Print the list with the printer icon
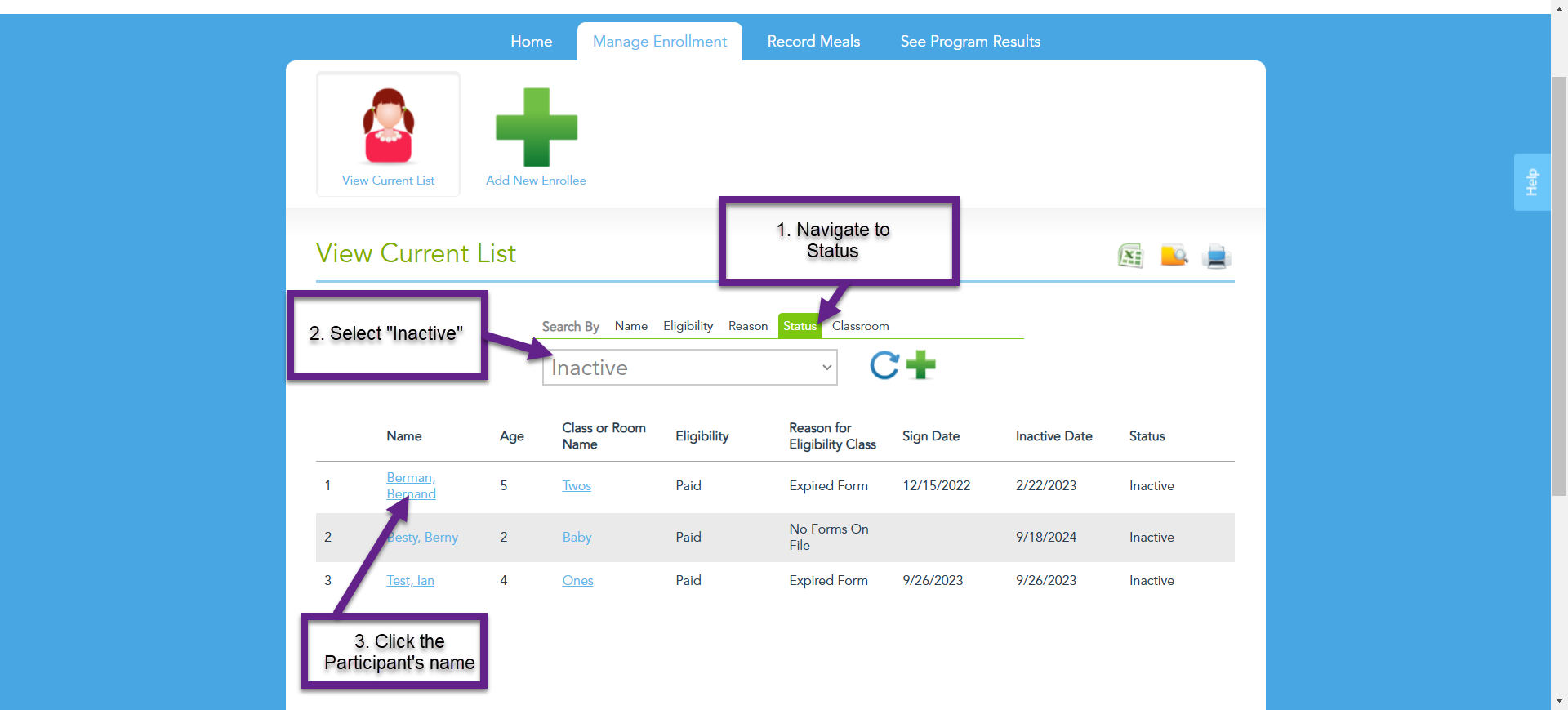The width and height of the screenshot is (1568, 710). point(1217,256)
